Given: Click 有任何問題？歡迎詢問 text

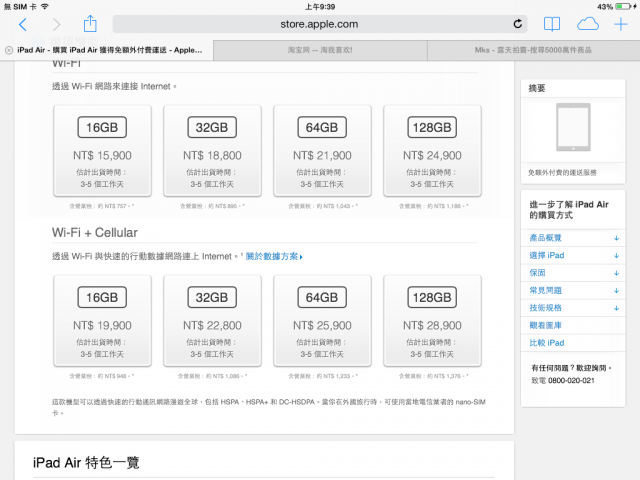Looking at the screenshot, I should pos(571,368).
